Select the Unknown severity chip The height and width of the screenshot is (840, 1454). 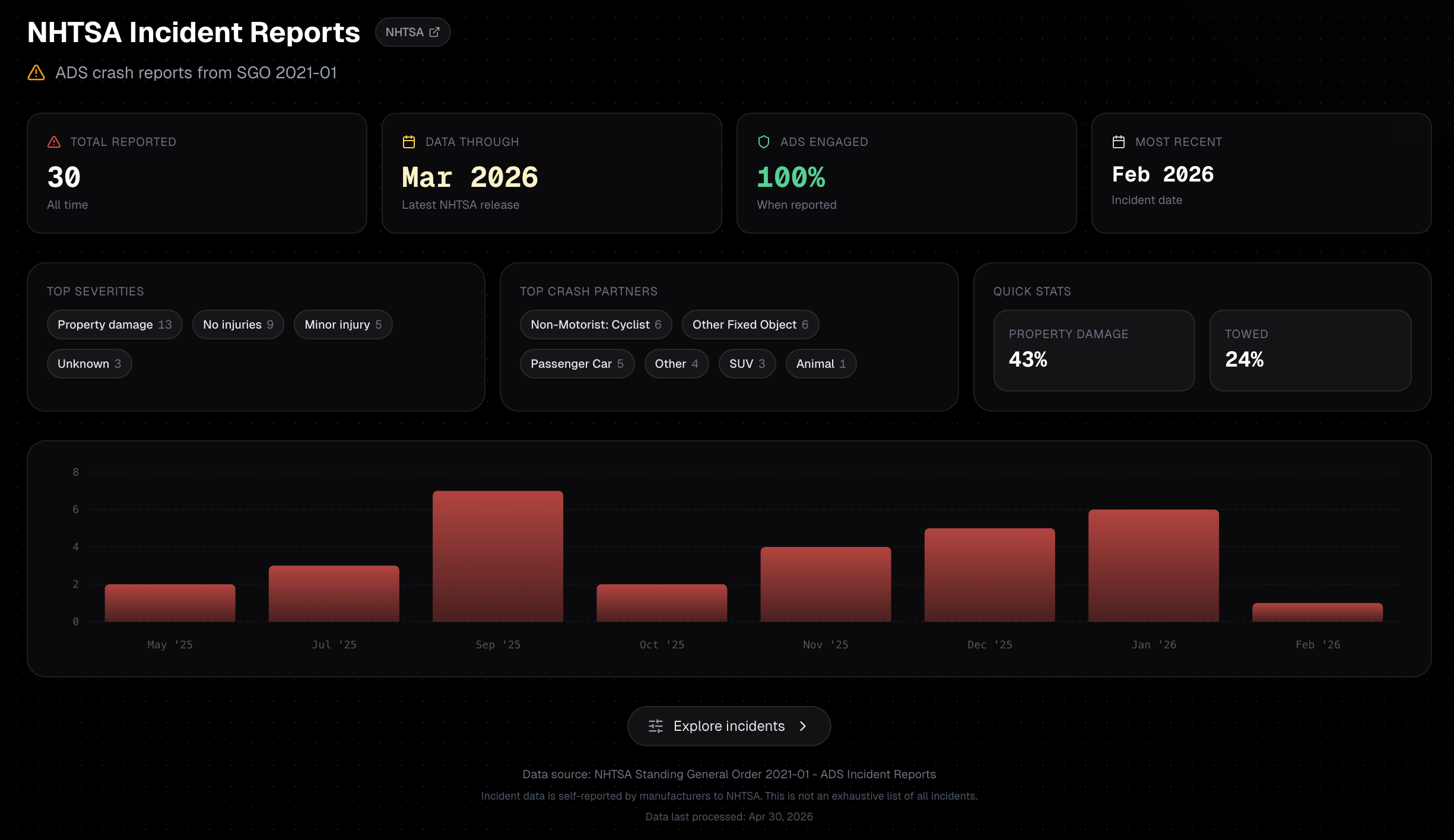(x=89, y=364)
